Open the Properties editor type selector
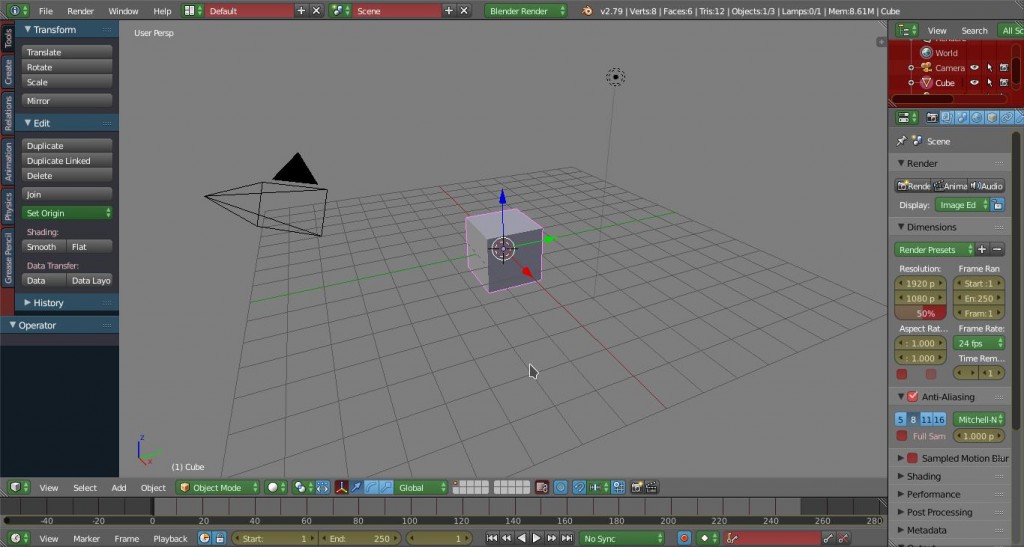Image resolution: width=1024 pixels, height=547 pixels. pyautogui.click(x=907, y=117)
